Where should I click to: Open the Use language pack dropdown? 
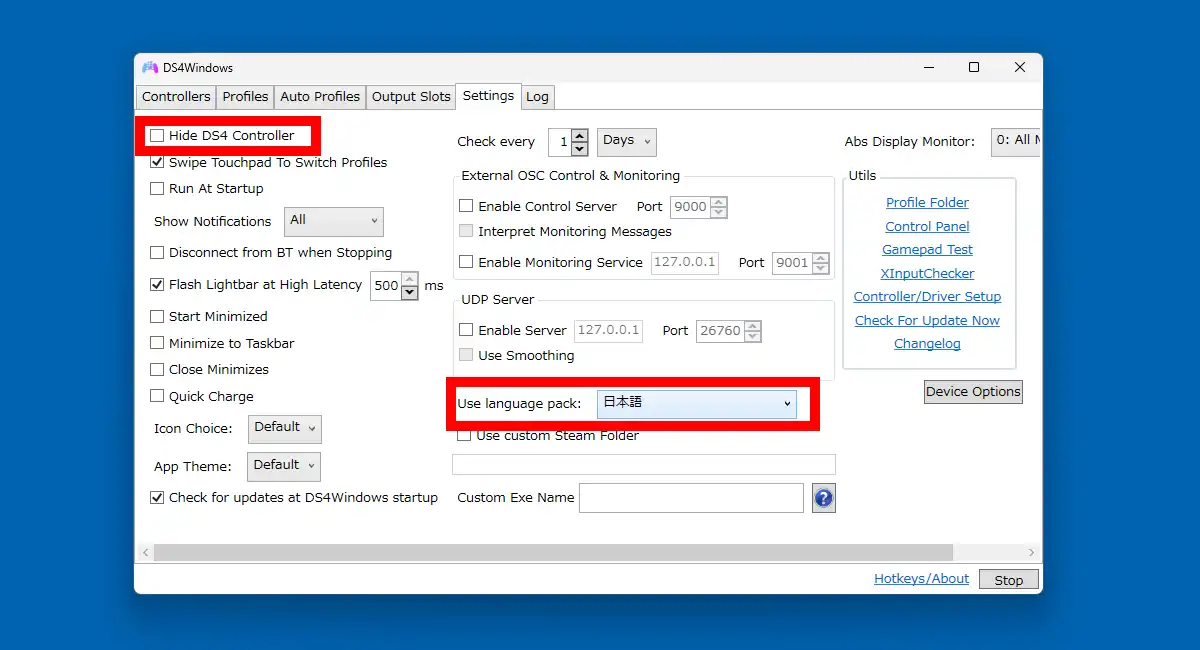[x=697, y=403]
